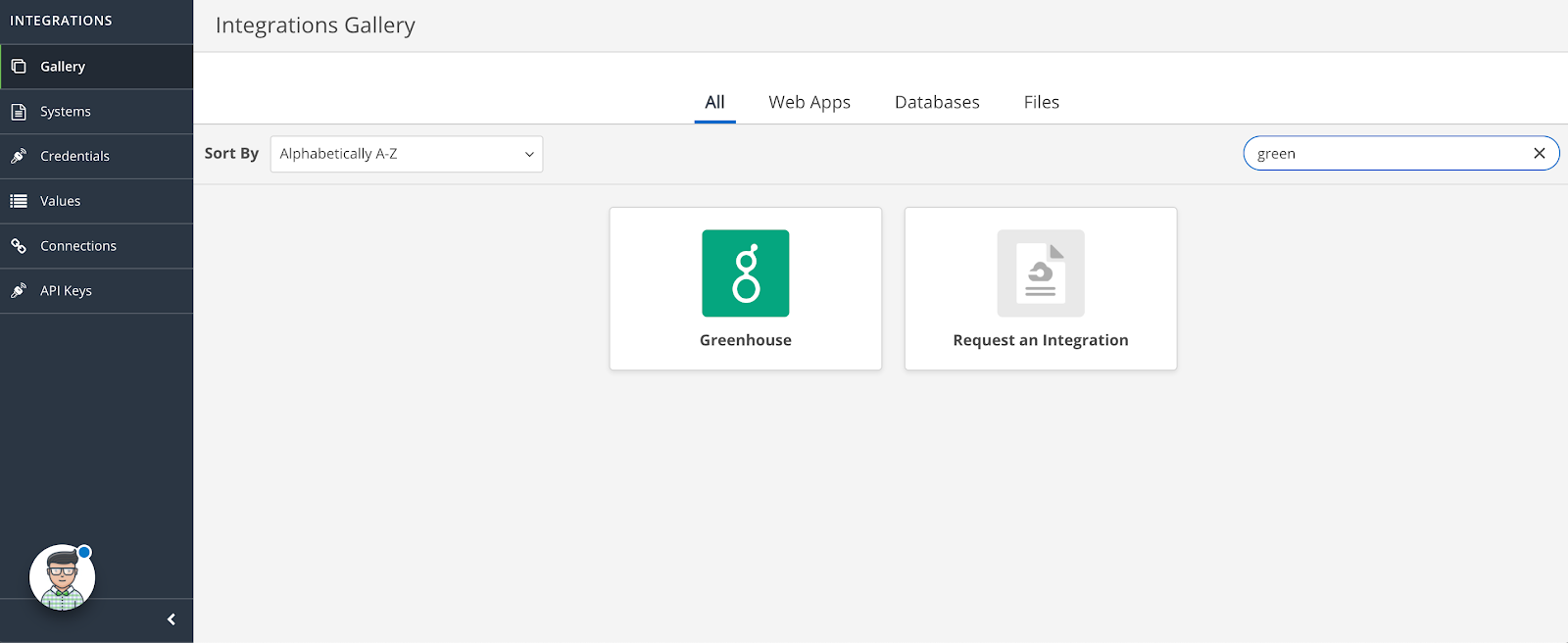The height and width of the screenshot is (643, 1568).
Task: Click the Sort By label
Action: pos(231,153)
